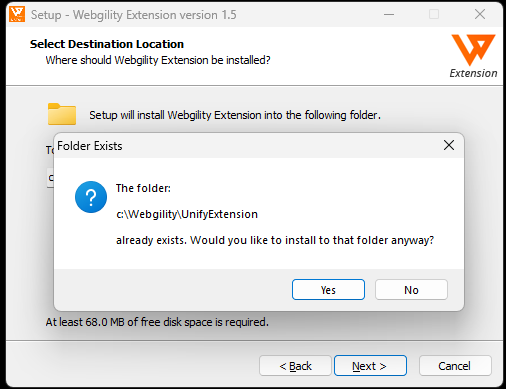Viewport: 506px width, 389px height.
Task: Close the Setup window
Action: pyautogui.click(x=480, y=14)
